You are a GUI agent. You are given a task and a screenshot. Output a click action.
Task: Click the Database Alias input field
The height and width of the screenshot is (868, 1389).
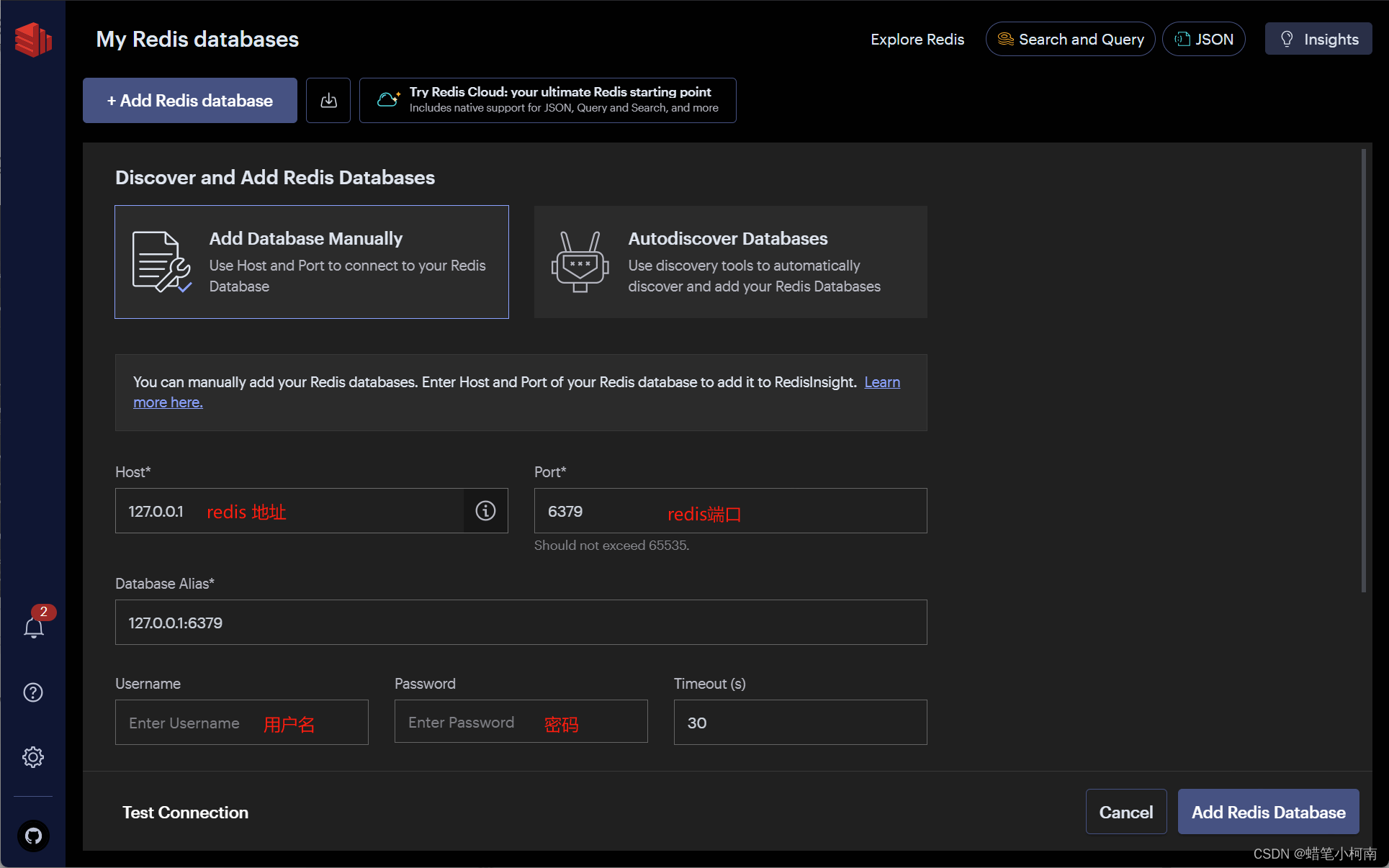[521, 623]
